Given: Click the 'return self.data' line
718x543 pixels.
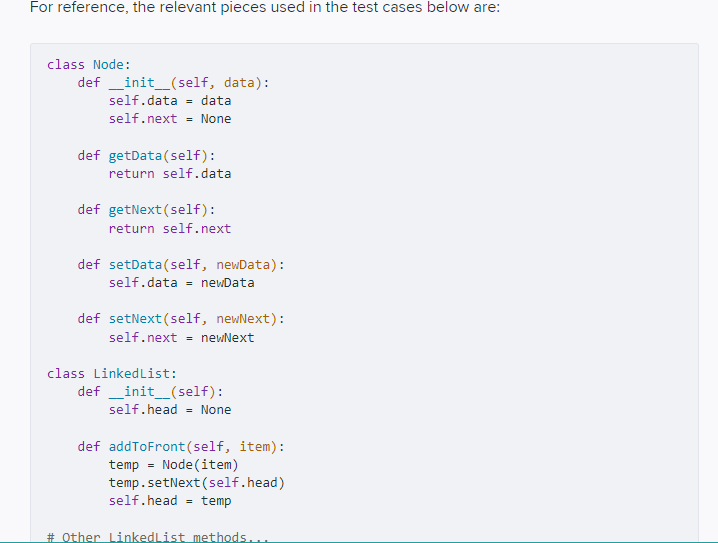Looking at the screenshot, I should pos(170,174).
